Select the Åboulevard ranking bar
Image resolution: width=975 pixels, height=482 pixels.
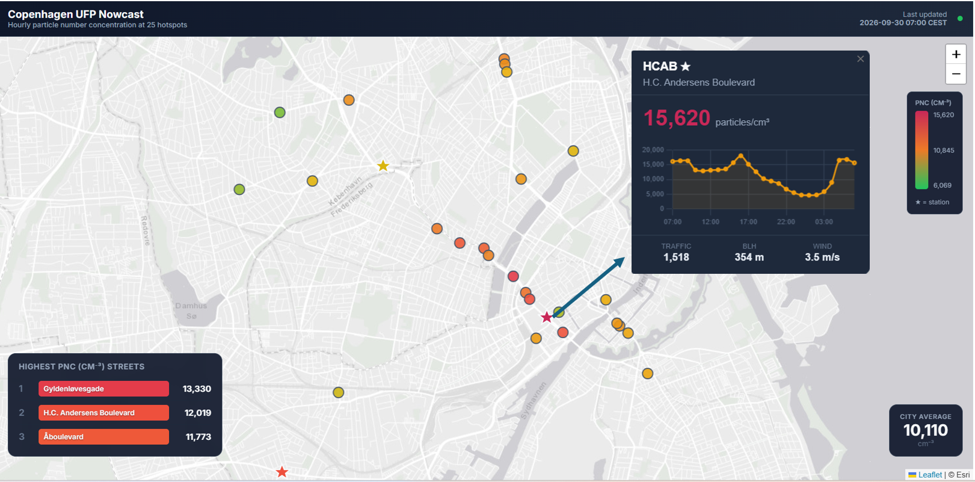click(104, 437)
